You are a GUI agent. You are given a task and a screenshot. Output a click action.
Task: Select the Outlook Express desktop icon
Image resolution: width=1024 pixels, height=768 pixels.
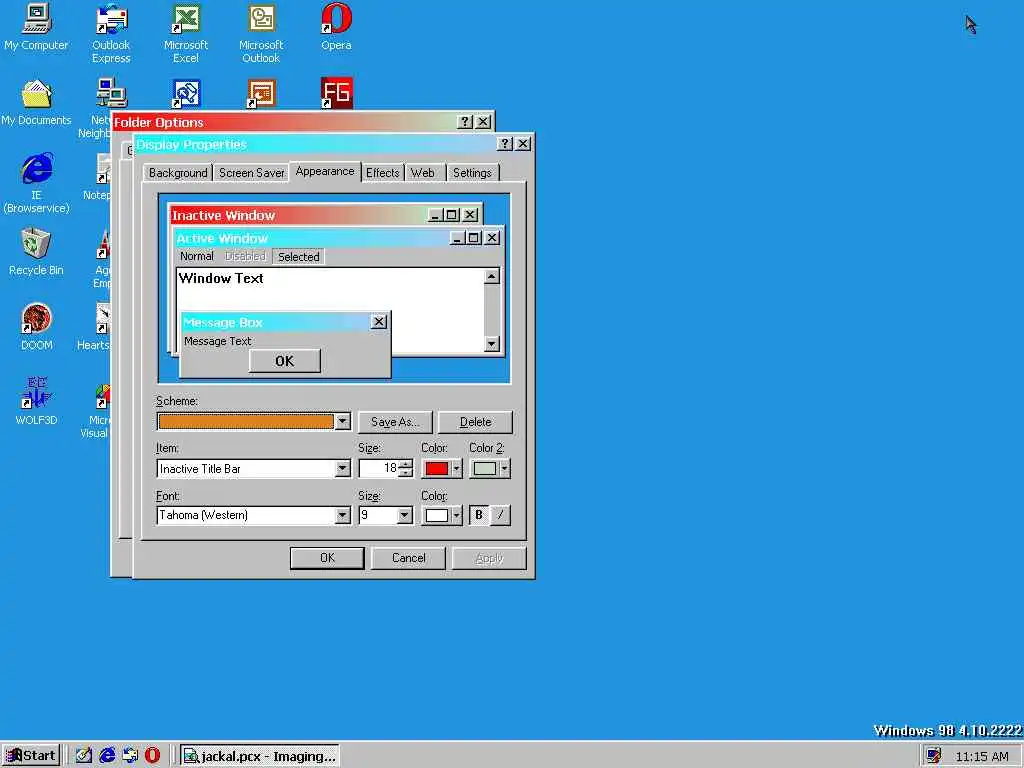(x=111, y=34)
